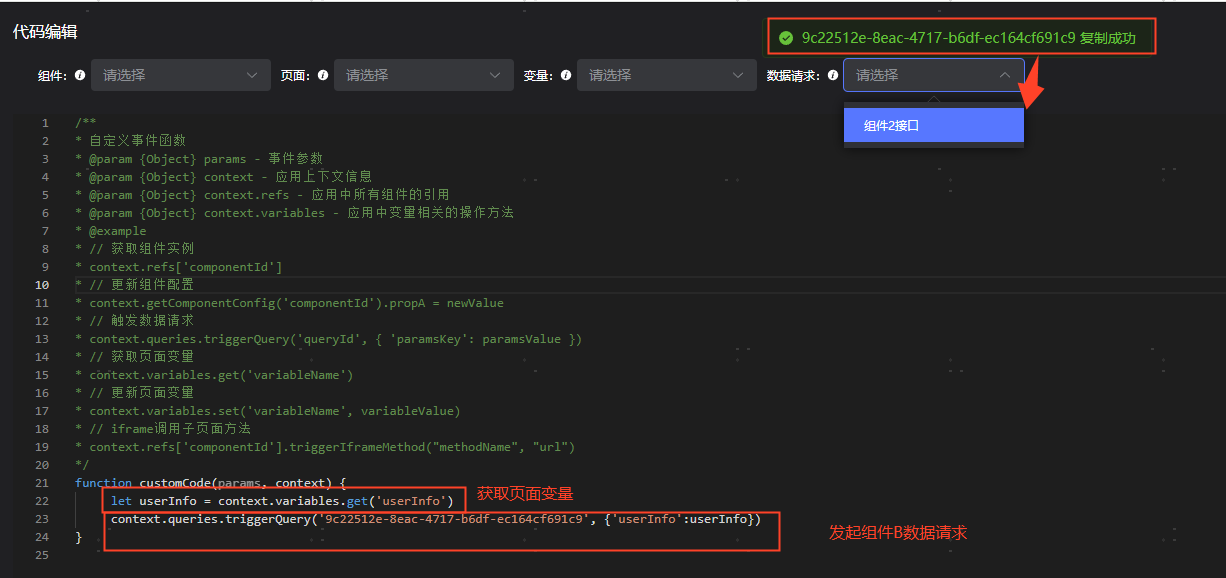Viewport: 1226px width, 578px height.
Task: Expand the 变量 请选择 dropdown
Action: pos(667,74)
